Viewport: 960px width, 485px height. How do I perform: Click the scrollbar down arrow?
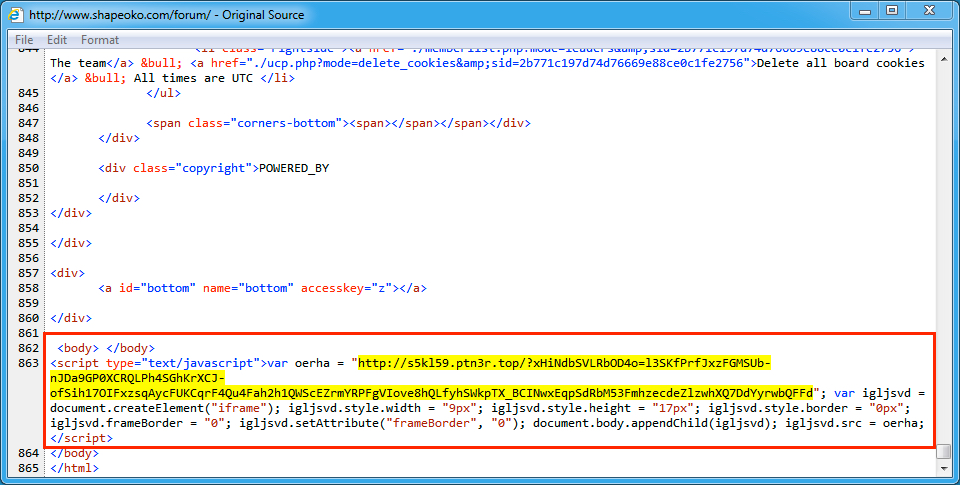(943, 468)
